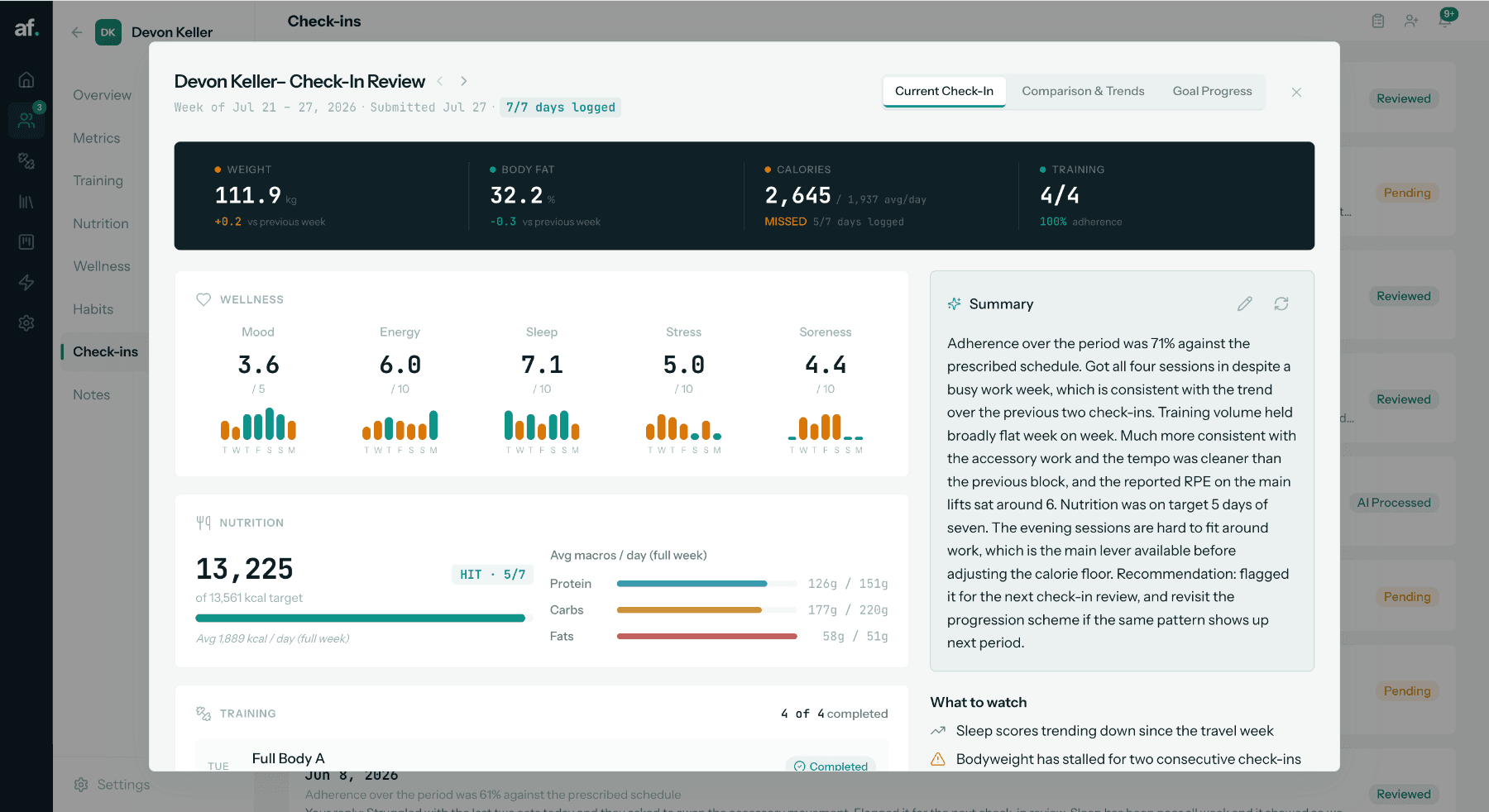Open Wellness in the client menu
Screen dimensions: 1489x812
pyautogui.click(x=102, y=266)
